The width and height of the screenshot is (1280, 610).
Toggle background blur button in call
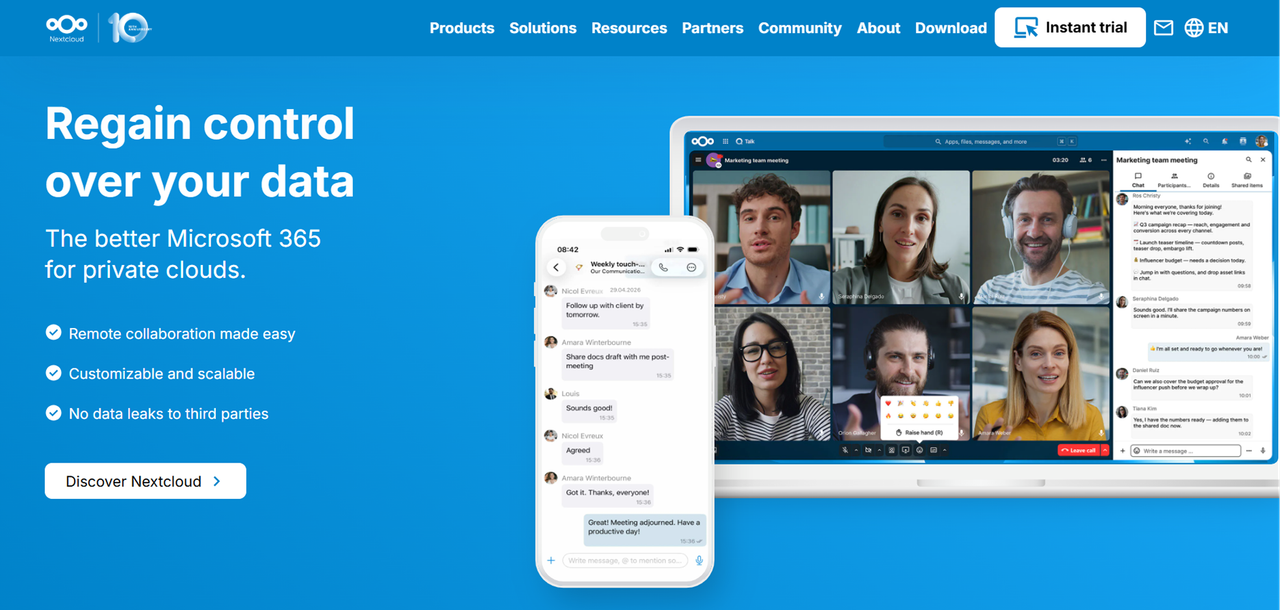pos(892,450)
